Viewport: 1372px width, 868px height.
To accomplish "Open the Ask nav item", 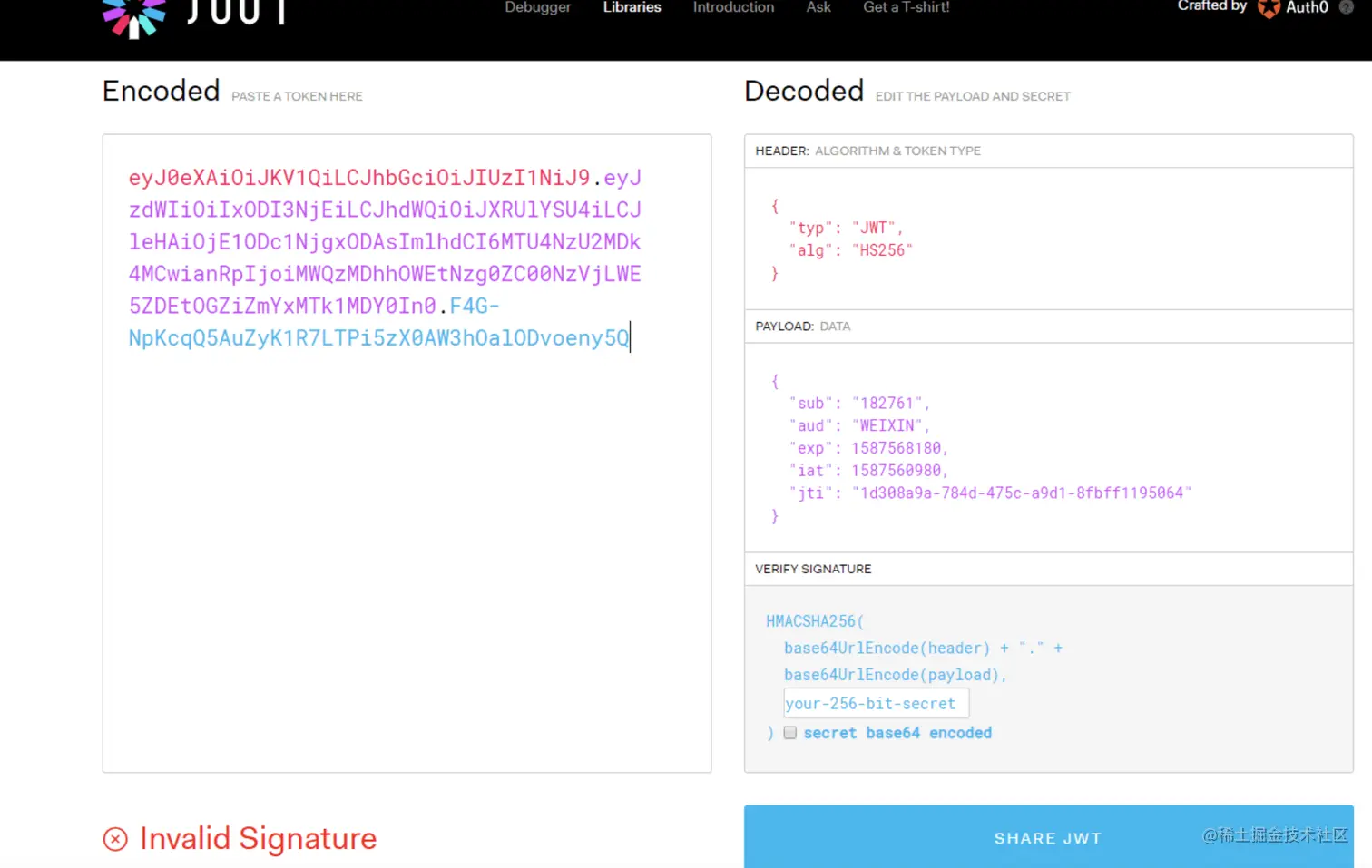I will 818,7.
